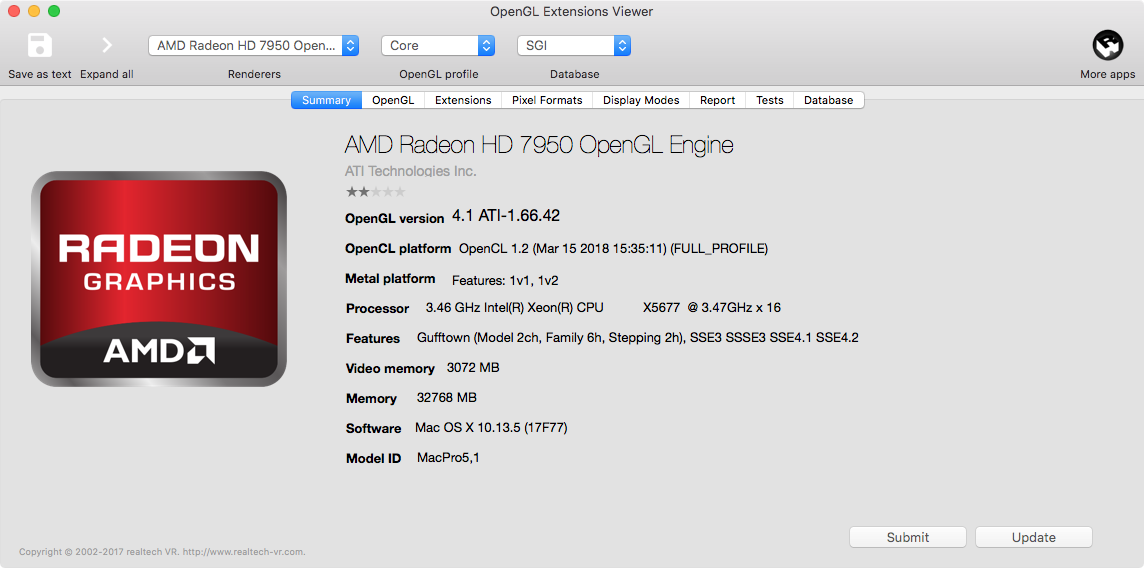Image resolution: width=1144 pixels, height=568 pixels.
Task: Select the Summary tab
Action: tap(326, 100)
